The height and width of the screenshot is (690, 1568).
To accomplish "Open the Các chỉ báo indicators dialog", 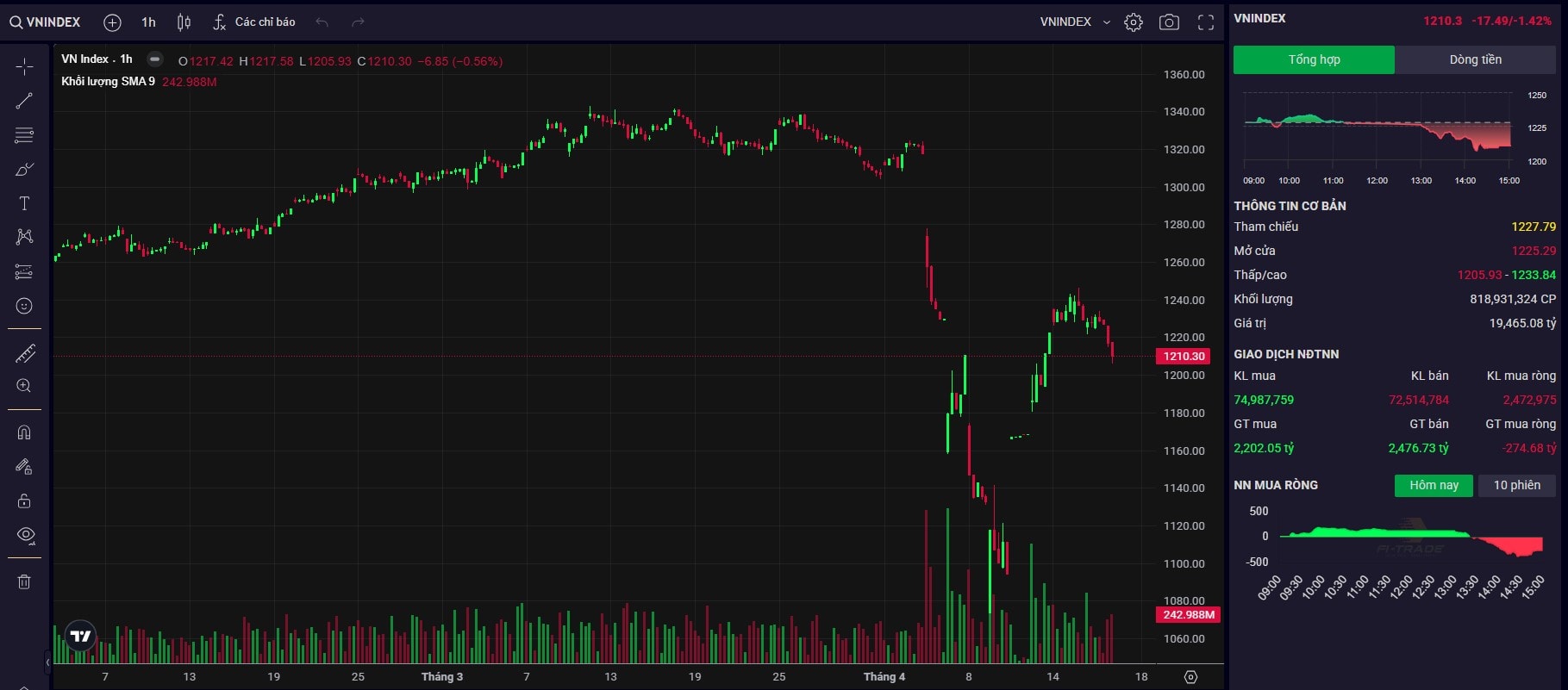I will pyautogui.click(x=254, y=22).
